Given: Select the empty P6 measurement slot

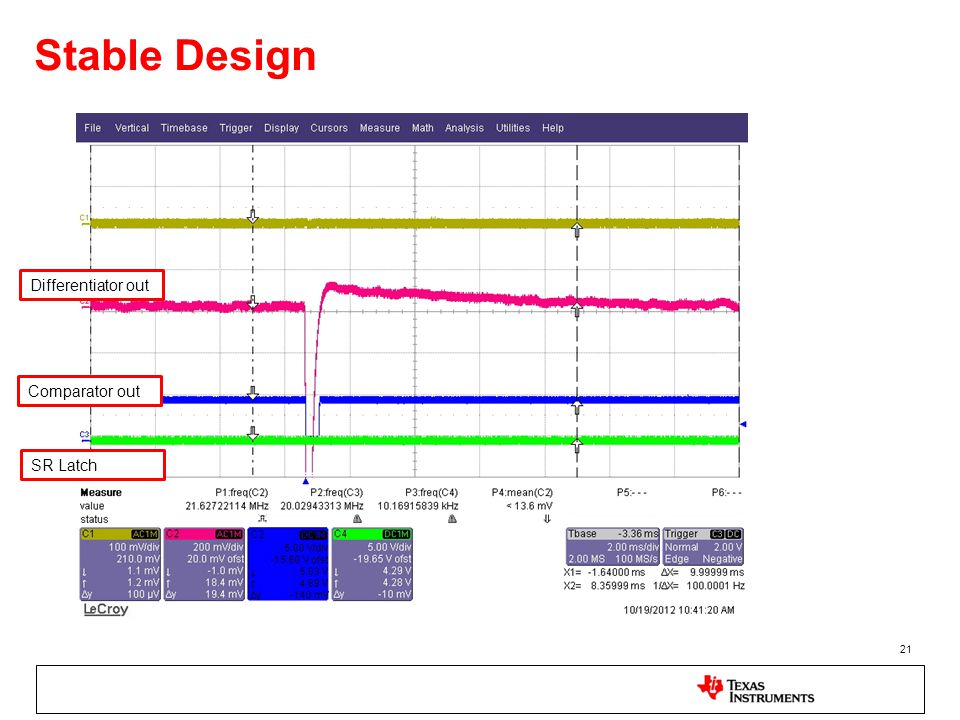Looking at the screenshot, I should (x=726, y=492).
